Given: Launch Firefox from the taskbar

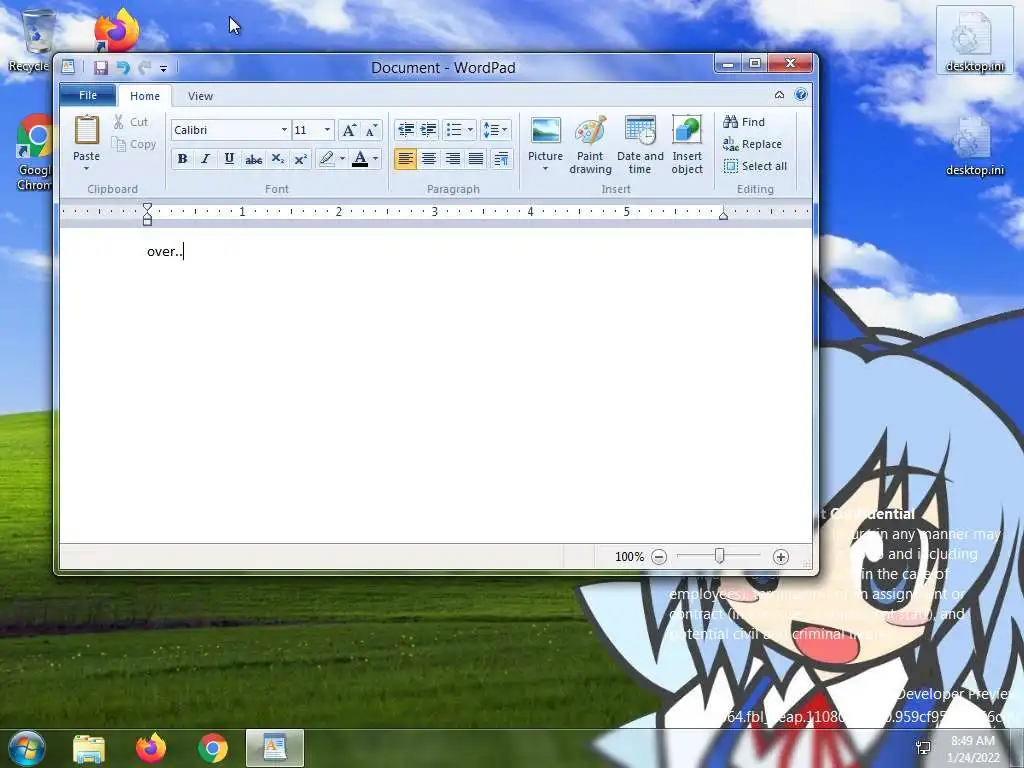Looking at the screenshot, I should click(151, 748).
